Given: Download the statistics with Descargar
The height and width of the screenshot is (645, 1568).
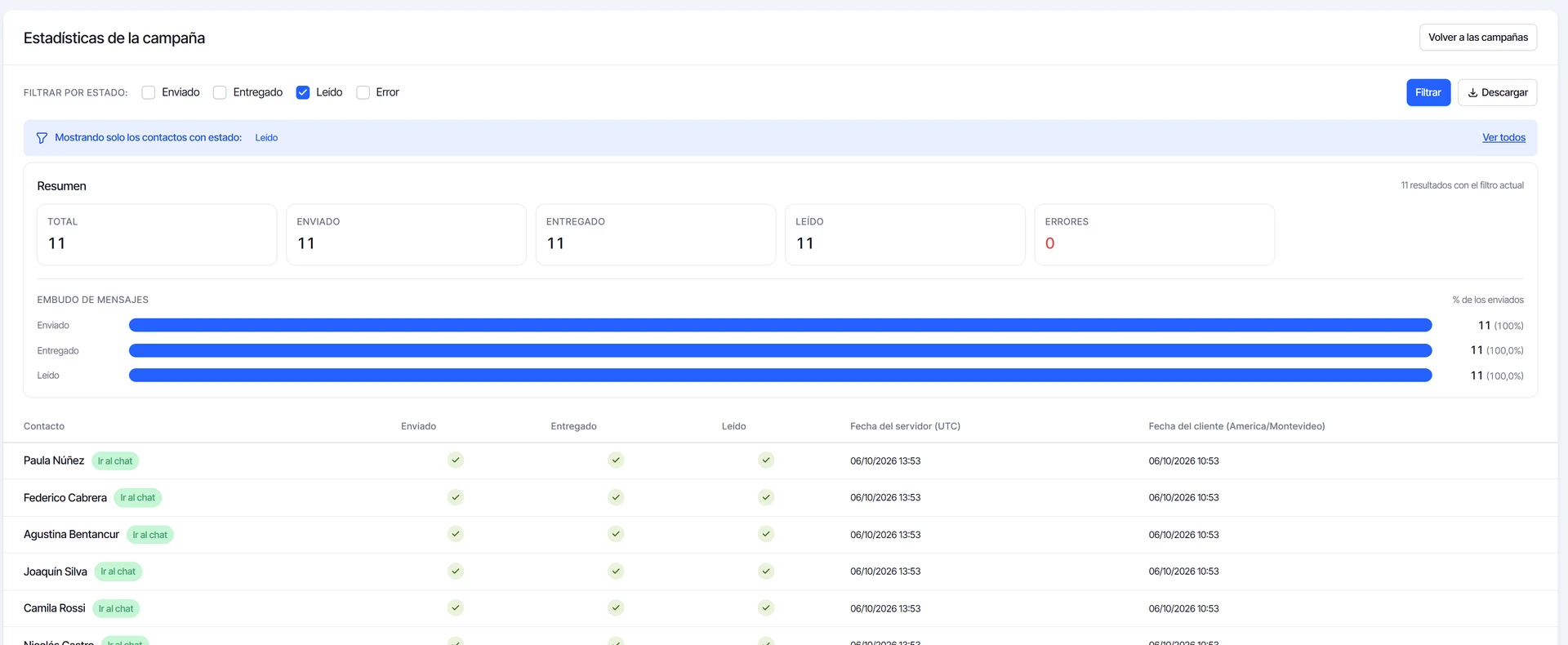Looking at the screenshot, I should pos(1498,92).
